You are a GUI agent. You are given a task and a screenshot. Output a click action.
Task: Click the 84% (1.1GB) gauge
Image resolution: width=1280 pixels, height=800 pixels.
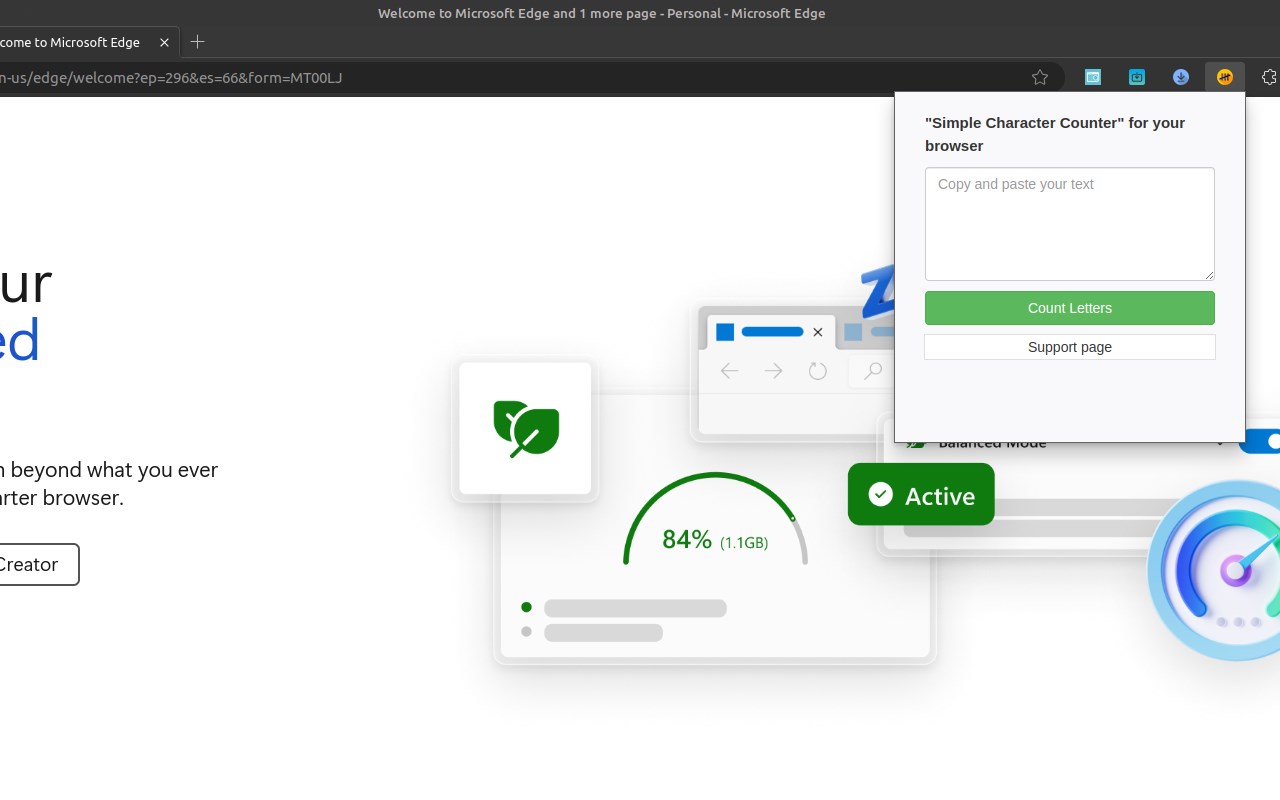tap(715, 520)
